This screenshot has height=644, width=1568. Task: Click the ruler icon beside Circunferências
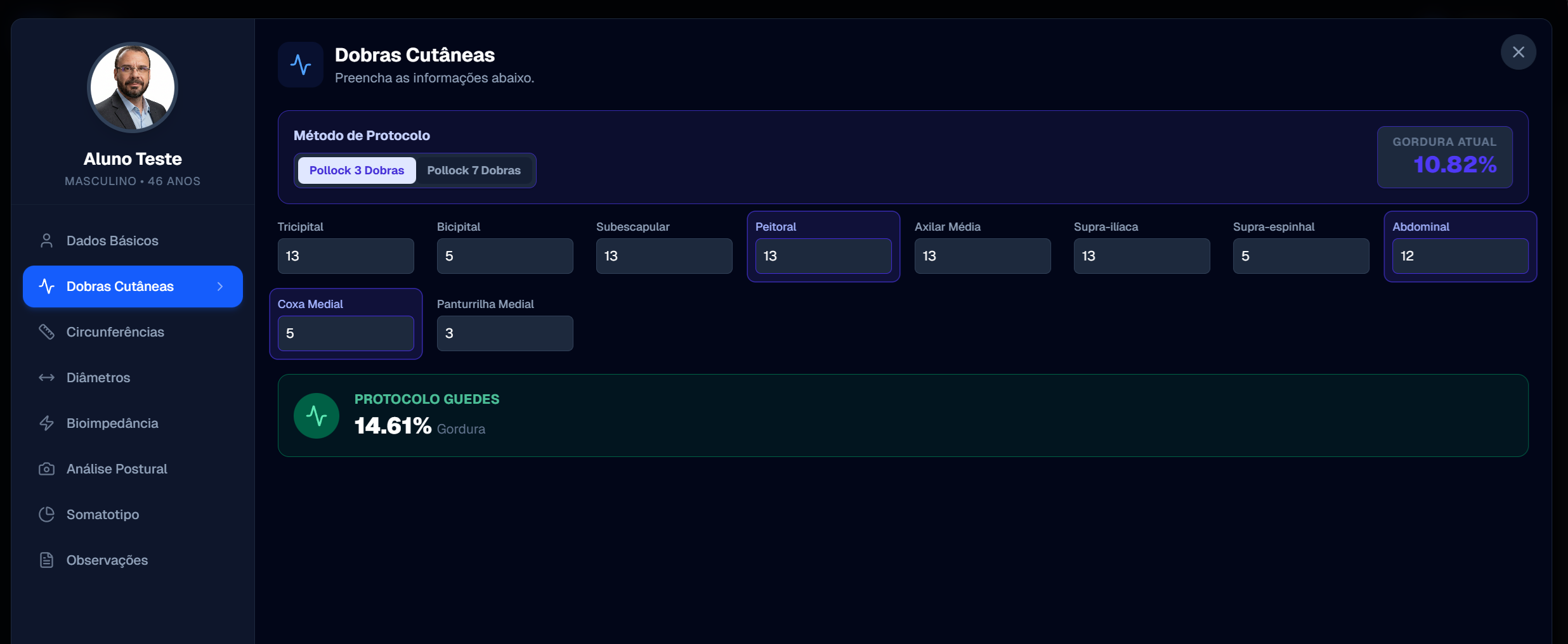pos(46,332)
